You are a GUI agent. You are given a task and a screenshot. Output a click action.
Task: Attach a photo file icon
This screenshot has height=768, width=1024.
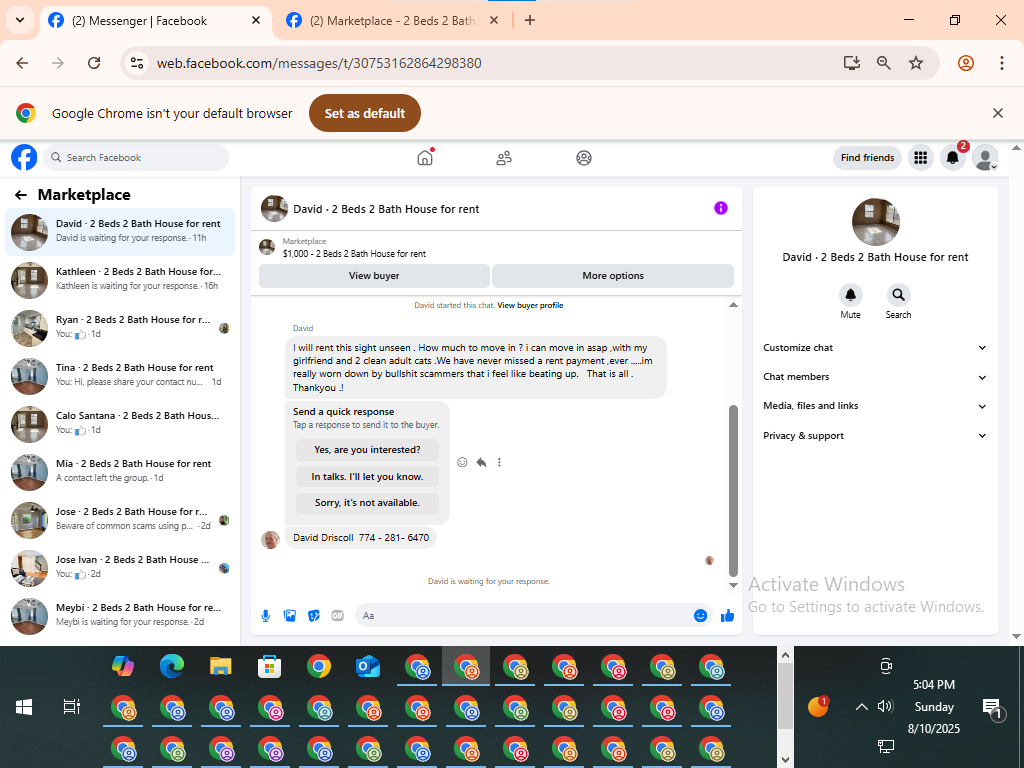(x=290, y=616)
